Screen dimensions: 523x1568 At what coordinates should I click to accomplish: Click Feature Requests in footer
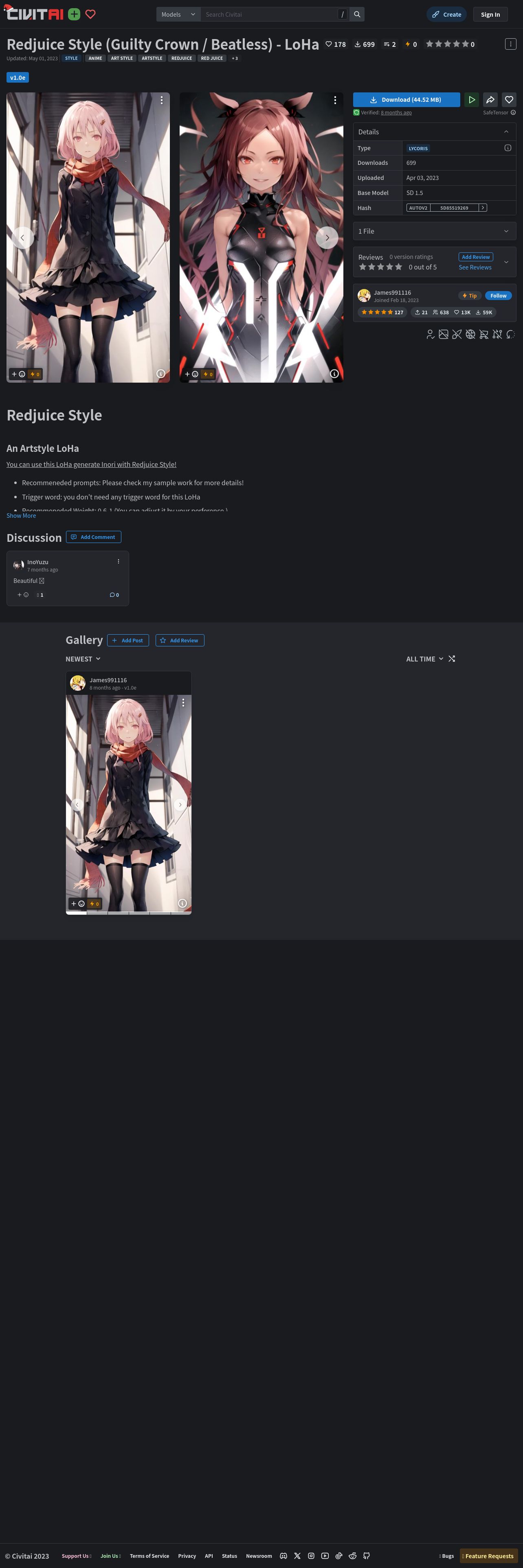pos(488,1556)
